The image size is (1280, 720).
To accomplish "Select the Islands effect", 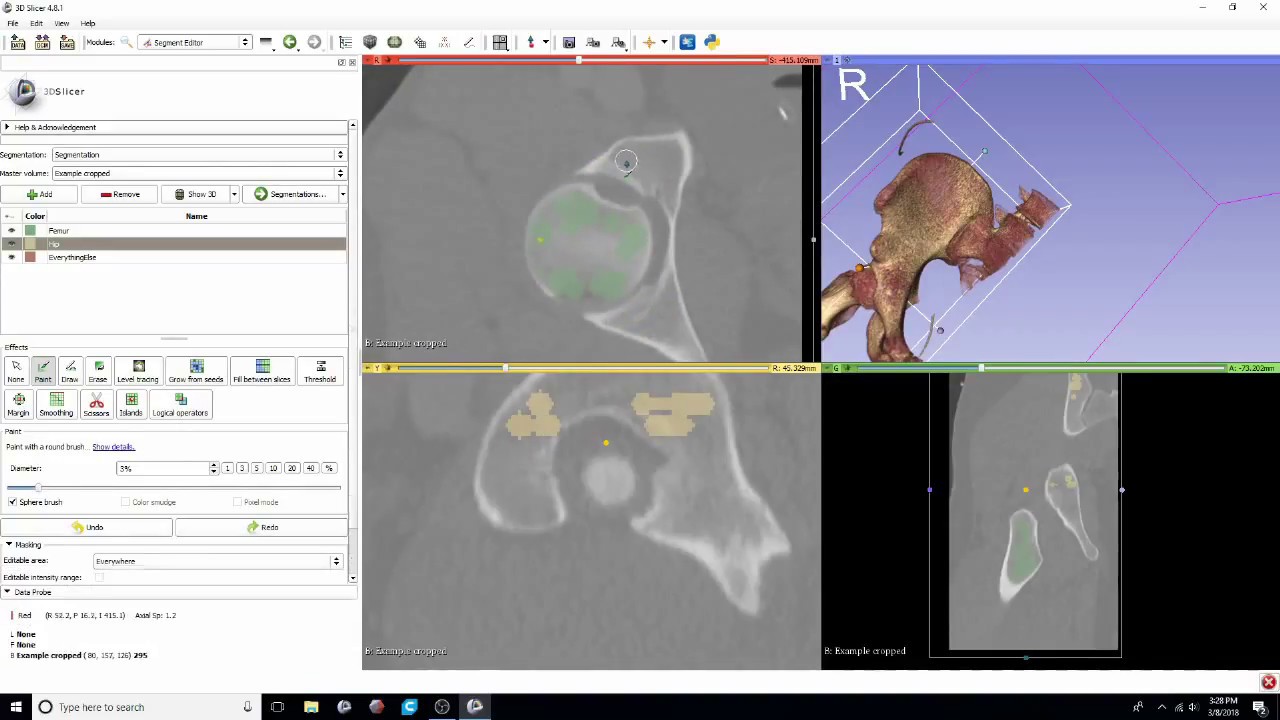I will coord(131,405).
